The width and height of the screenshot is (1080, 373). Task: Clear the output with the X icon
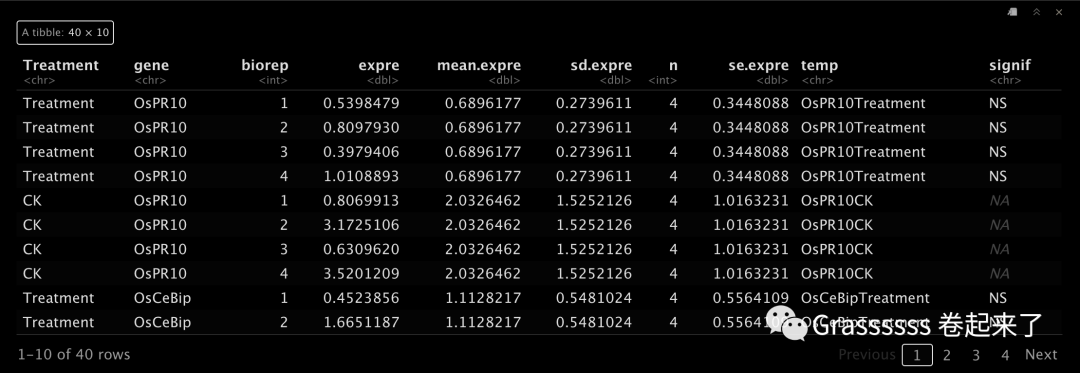pyautogui.click(x=1059, y=12)
